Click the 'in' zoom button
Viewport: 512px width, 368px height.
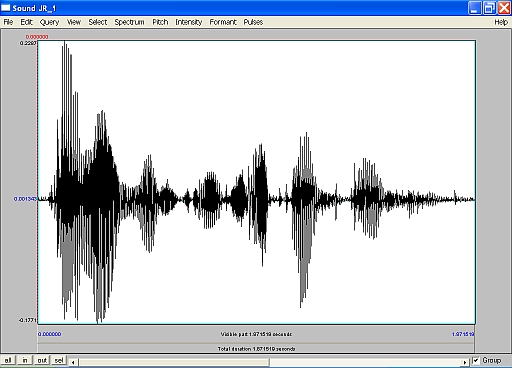pos(25,360)
